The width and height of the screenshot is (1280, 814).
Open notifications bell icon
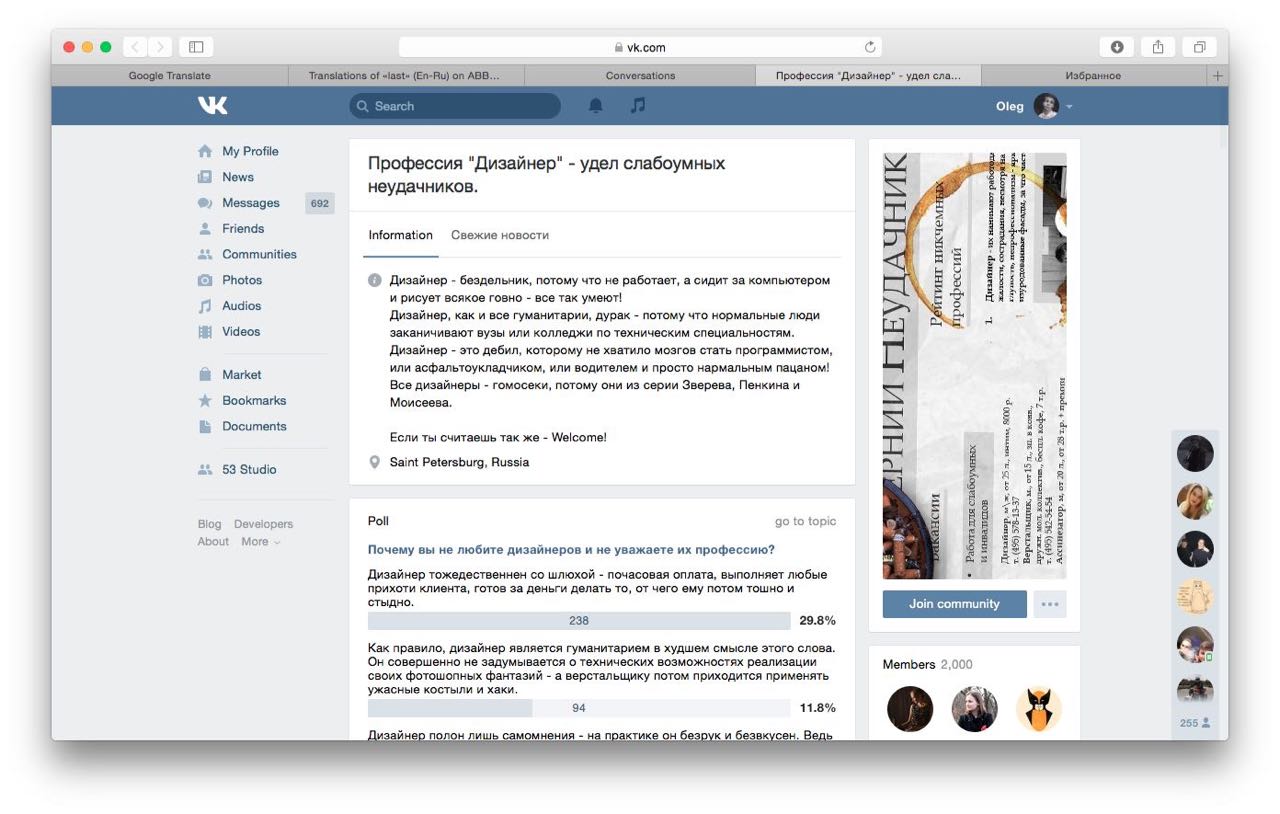pos(596,106)
